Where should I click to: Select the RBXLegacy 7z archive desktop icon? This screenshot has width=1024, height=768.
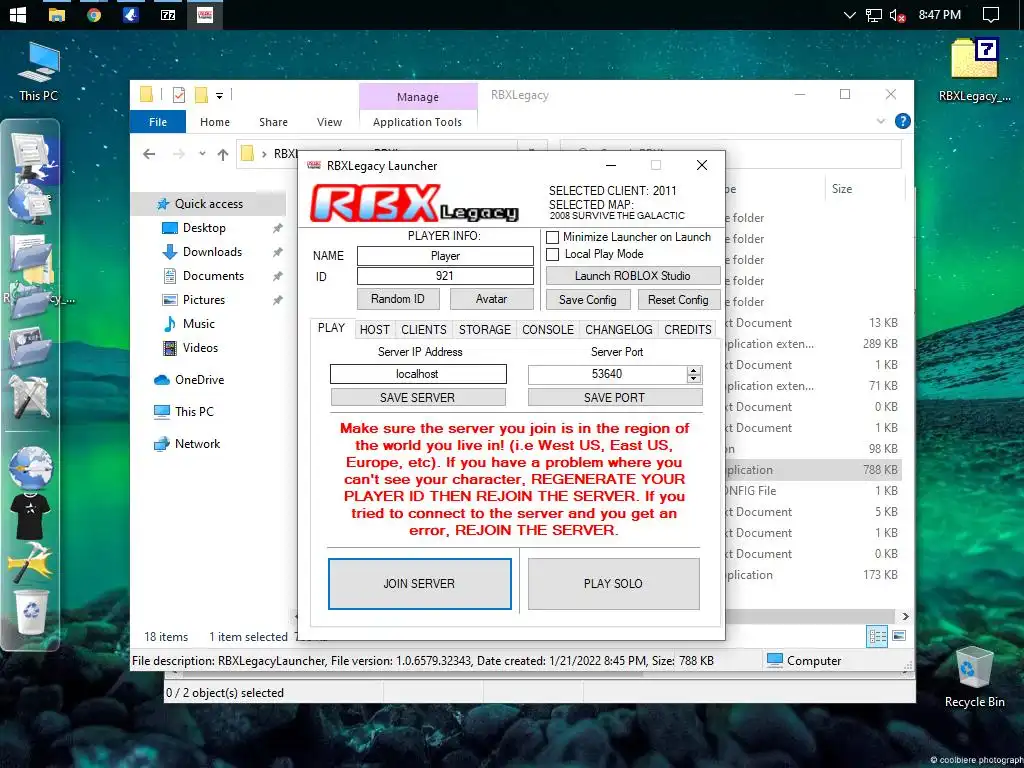(x=974, y=71)
